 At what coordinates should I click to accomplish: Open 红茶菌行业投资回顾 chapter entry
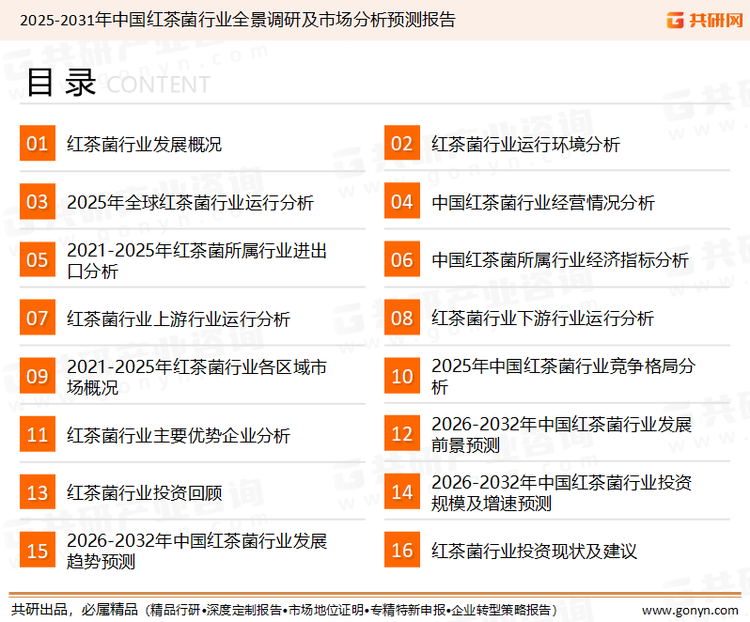[x=144, y=492]
